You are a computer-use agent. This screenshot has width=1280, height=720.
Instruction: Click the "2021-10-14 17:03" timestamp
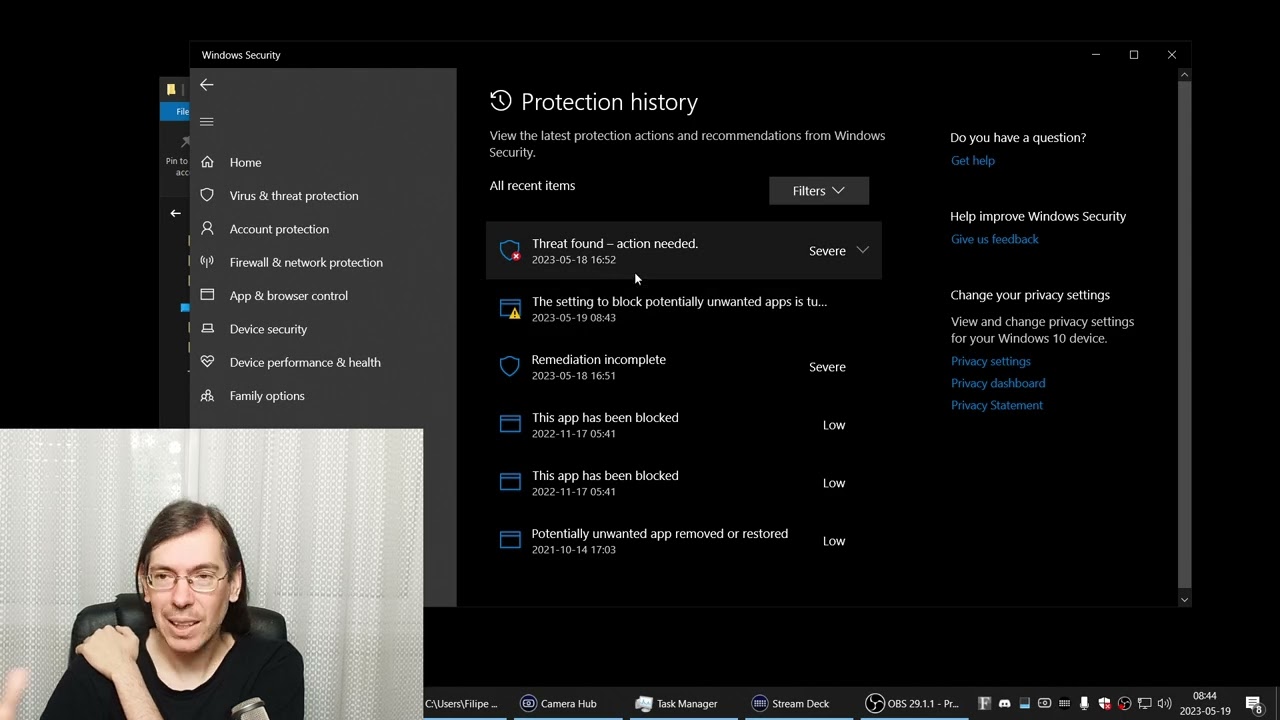574,550
